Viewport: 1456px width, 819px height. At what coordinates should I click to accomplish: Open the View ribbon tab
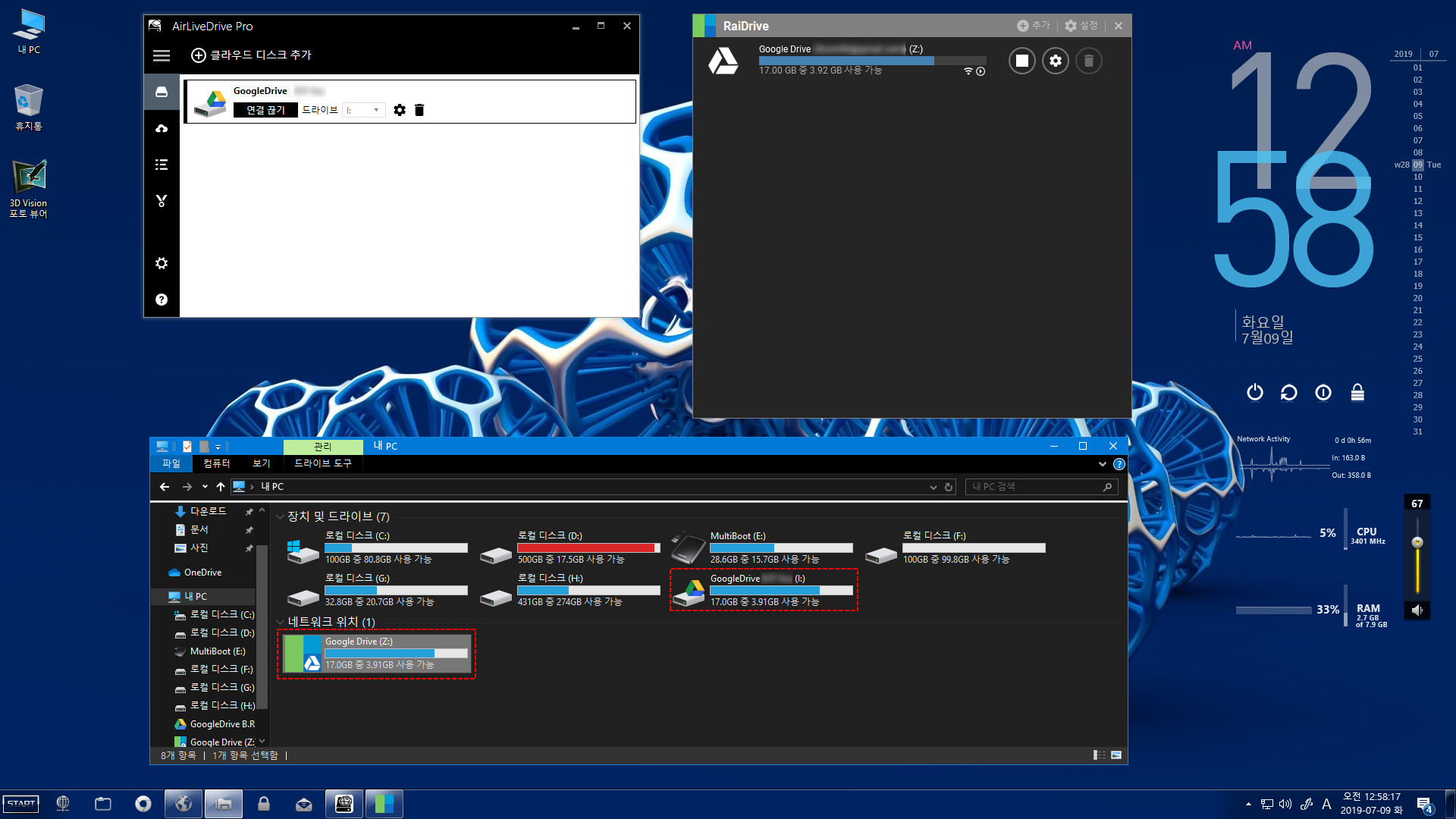tap(262, 463)
